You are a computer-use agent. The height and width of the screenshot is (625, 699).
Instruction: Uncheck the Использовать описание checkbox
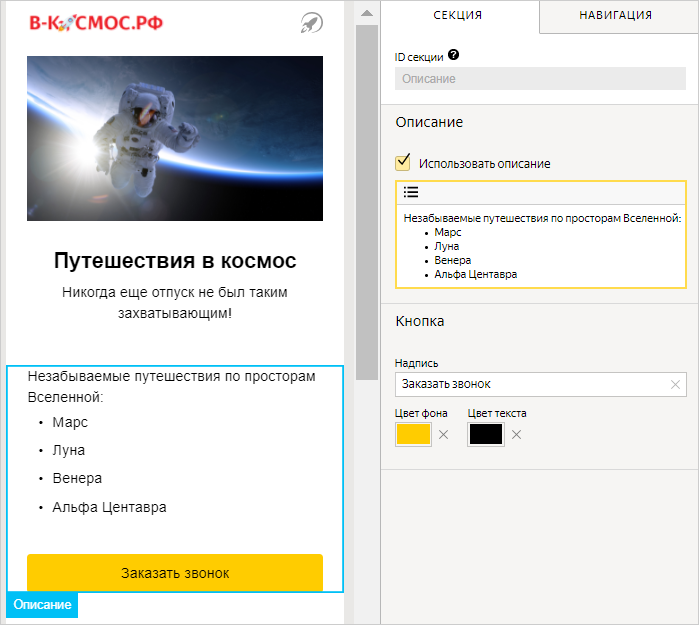point(404,162)
